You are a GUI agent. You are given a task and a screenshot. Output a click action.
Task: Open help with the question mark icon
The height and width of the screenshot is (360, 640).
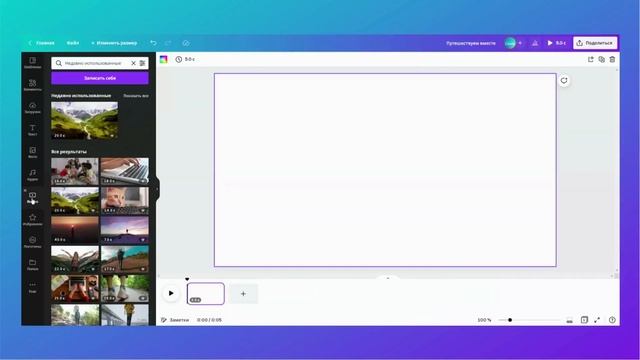point(612,320)
